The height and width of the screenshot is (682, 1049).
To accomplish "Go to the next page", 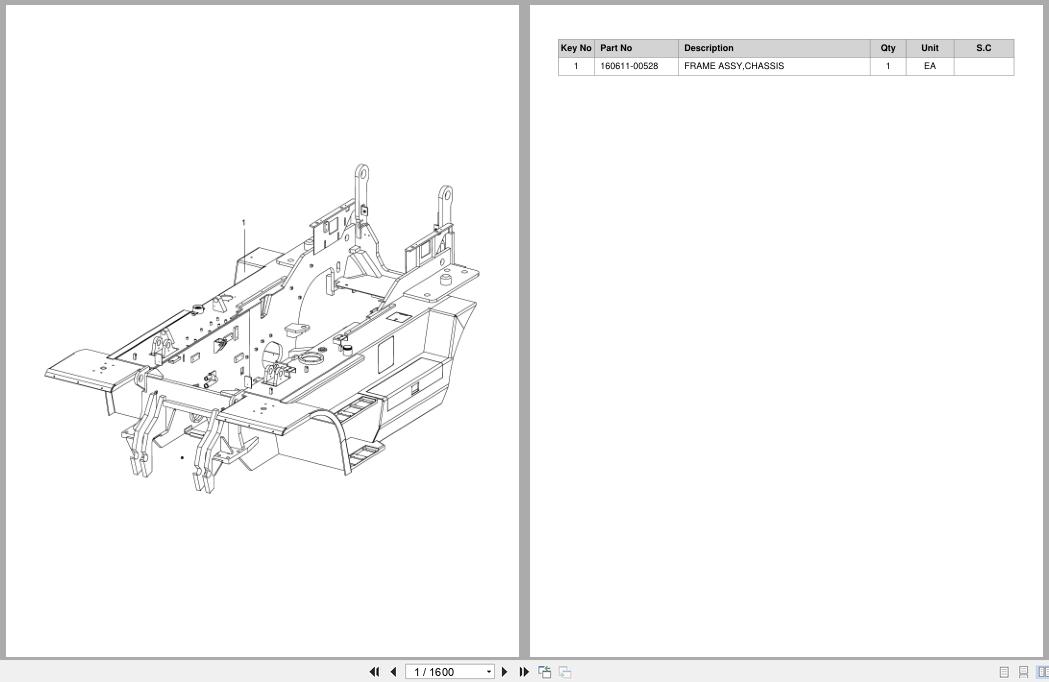I will click(504, 672).
